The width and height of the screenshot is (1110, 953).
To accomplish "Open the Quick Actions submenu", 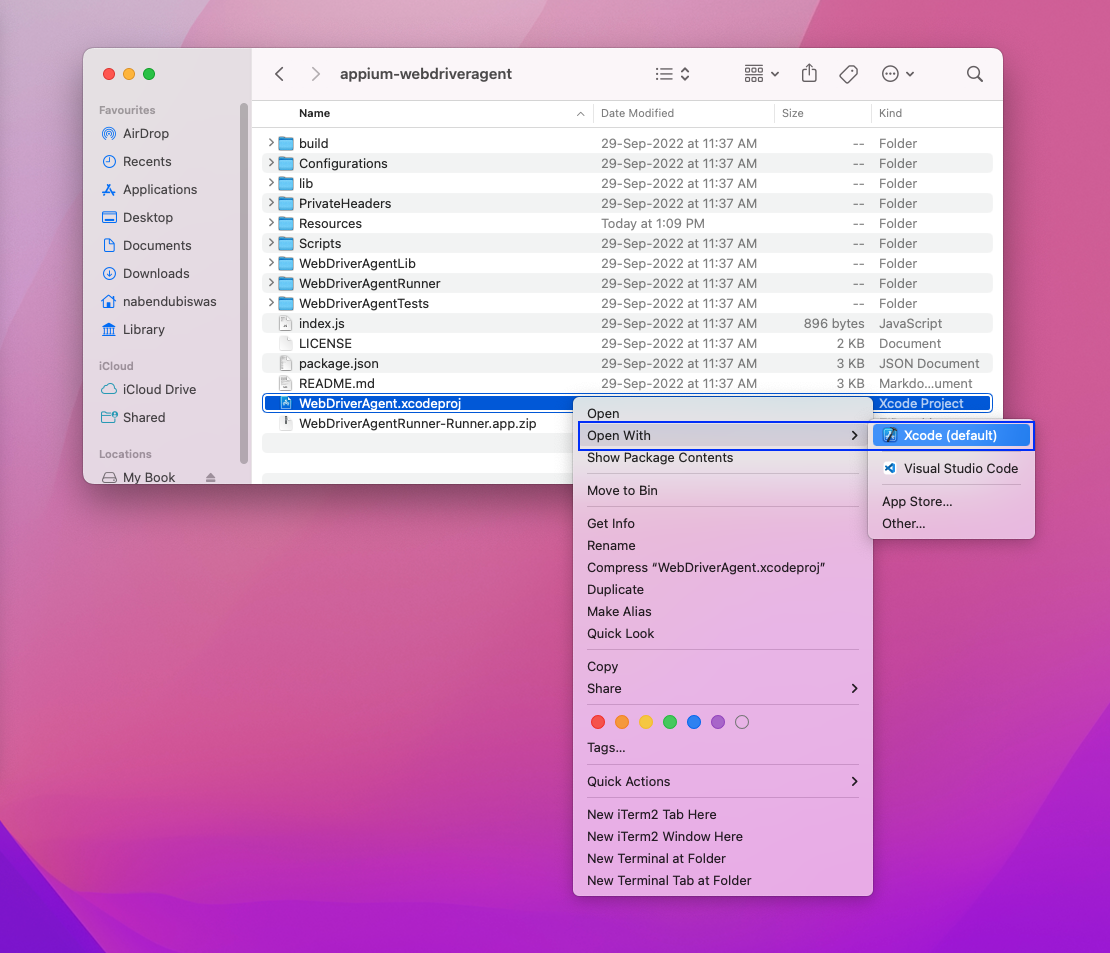I will point(722,781).
